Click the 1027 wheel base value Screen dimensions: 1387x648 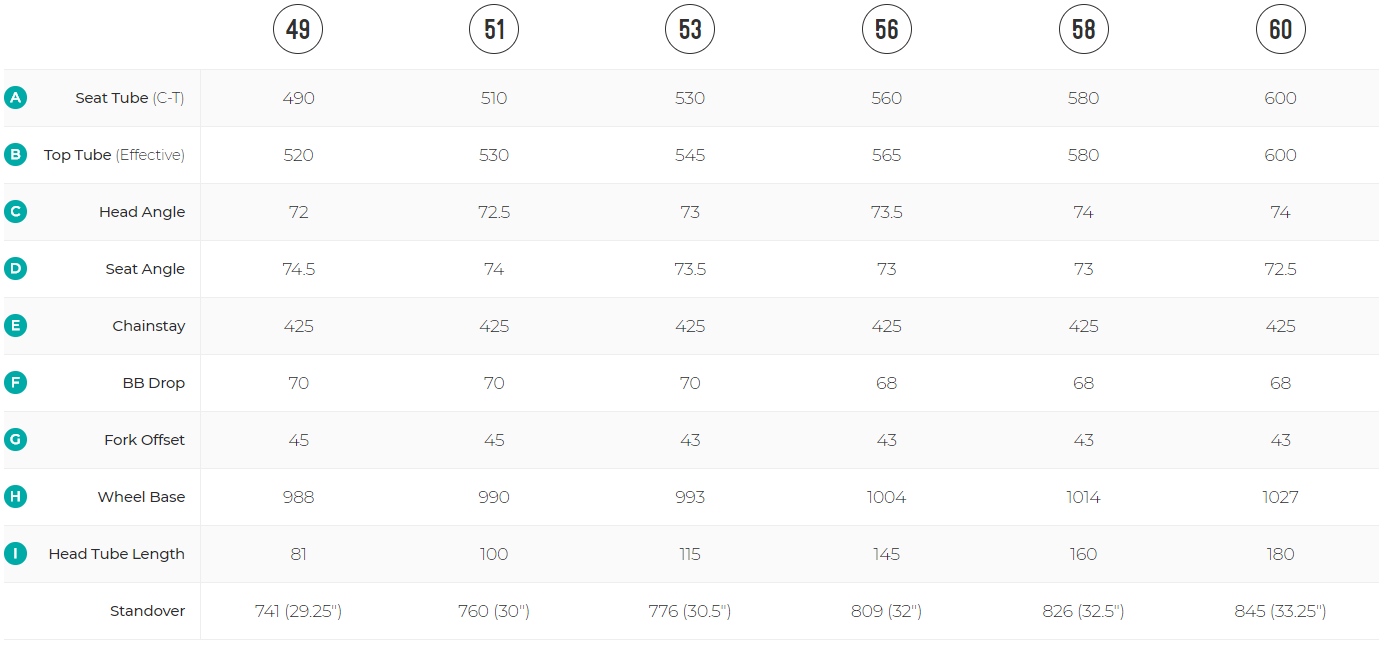(x=1281, y=497)
